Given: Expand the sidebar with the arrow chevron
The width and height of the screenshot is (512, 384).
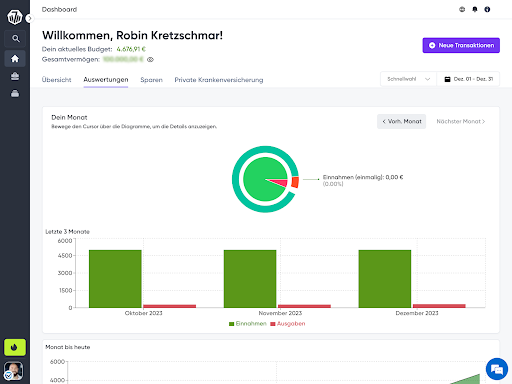Looking at the screenshot, I should coord(30,18).
